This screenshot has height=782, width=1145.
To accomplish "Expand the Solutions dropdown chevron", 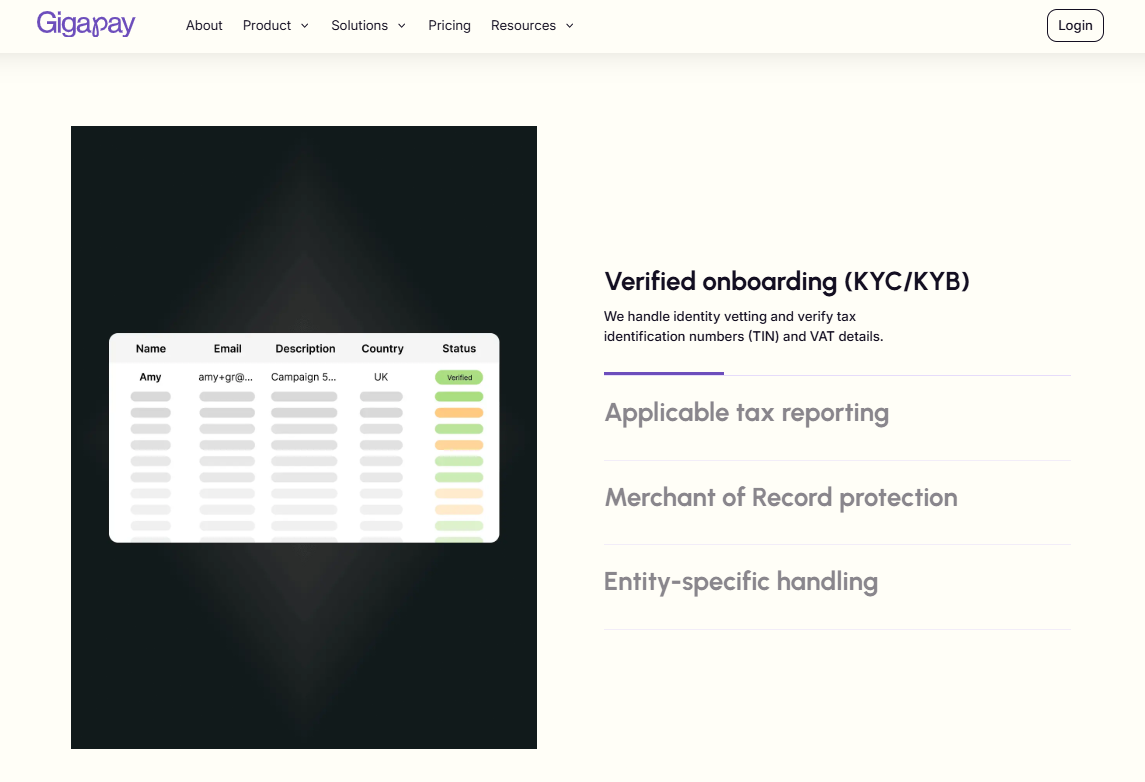I will tap(402, 26).
